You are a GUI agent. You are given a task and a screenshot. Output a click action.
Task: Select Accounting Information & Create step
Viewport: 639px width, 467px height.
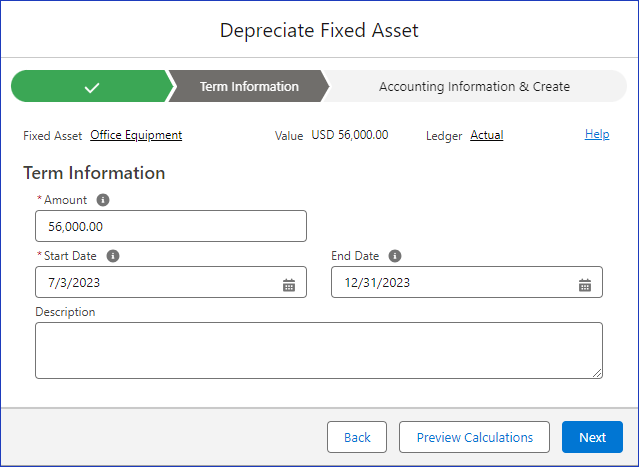point(474,86)
